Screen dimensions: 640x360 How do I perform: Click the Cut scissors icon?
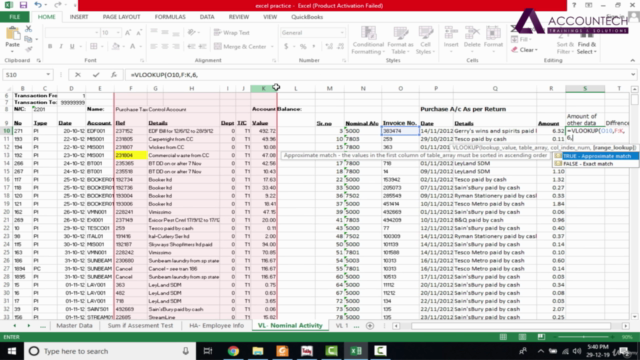pos(28,29)
